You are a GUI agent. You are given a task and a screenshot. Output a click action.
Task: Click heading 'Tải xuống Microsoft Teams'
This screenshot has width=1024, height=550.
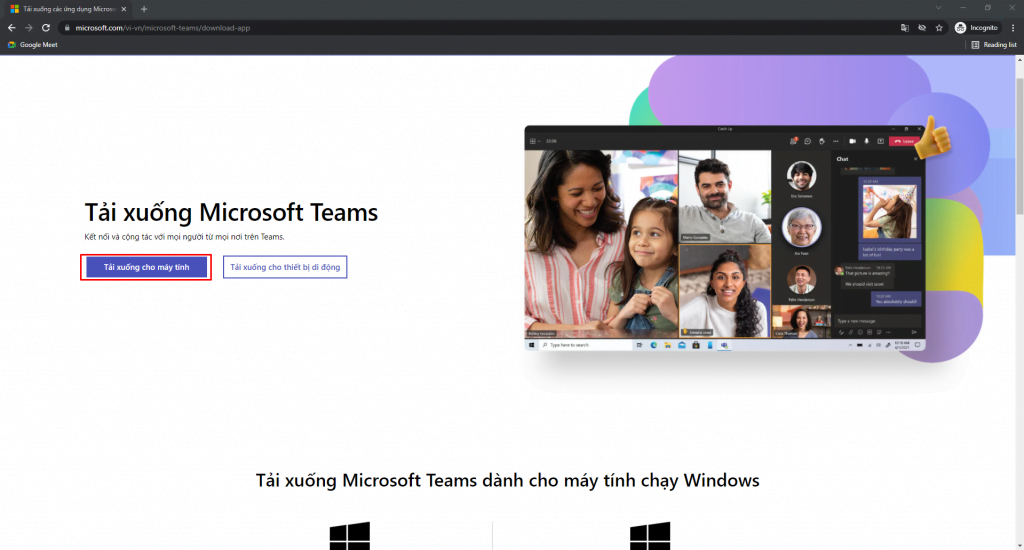(231, 212)
